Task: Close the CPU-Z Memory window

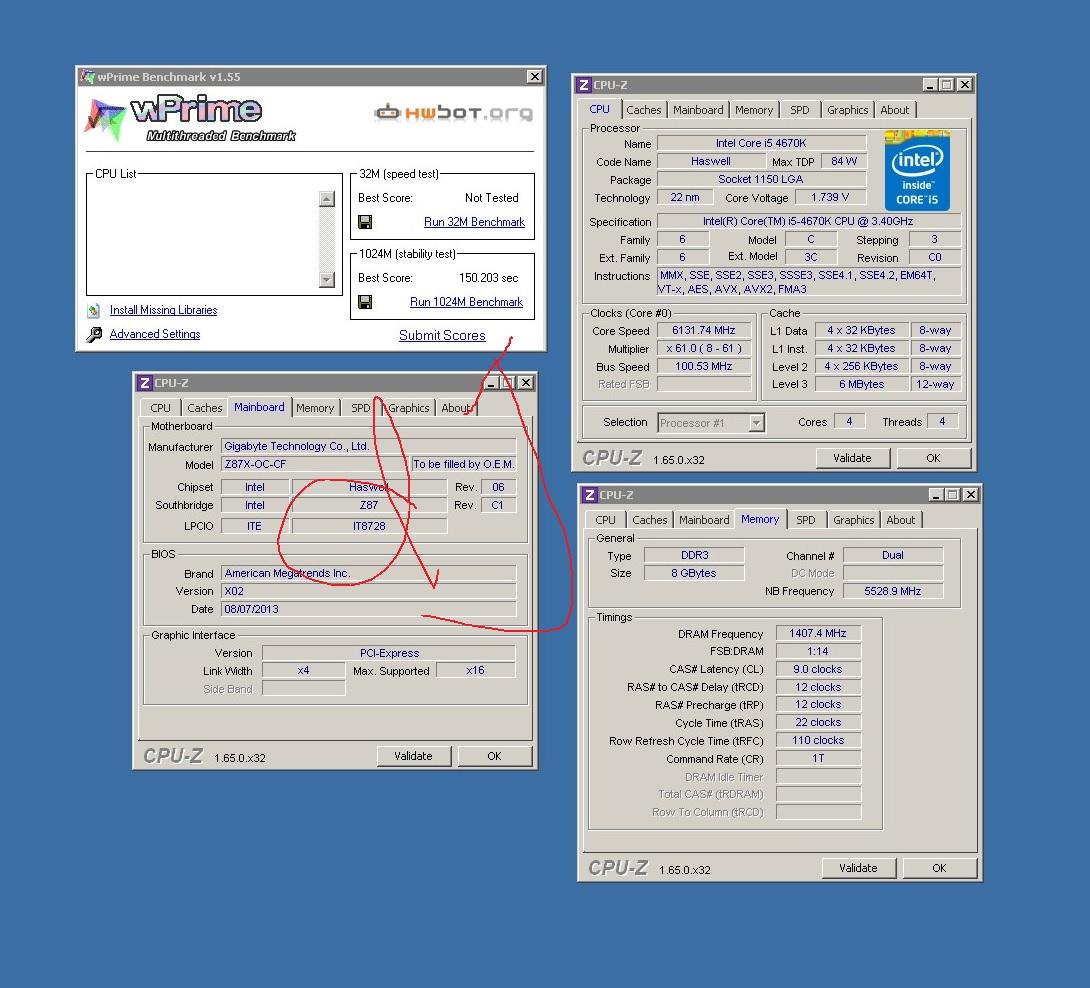Action: coord(970,494)
